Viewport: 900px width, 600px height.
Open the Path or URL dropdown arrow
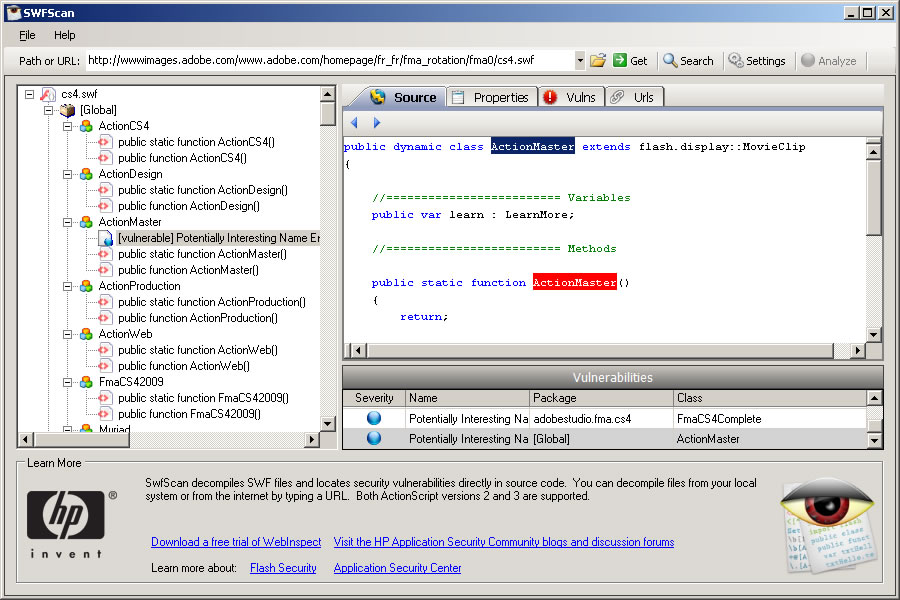580,60
